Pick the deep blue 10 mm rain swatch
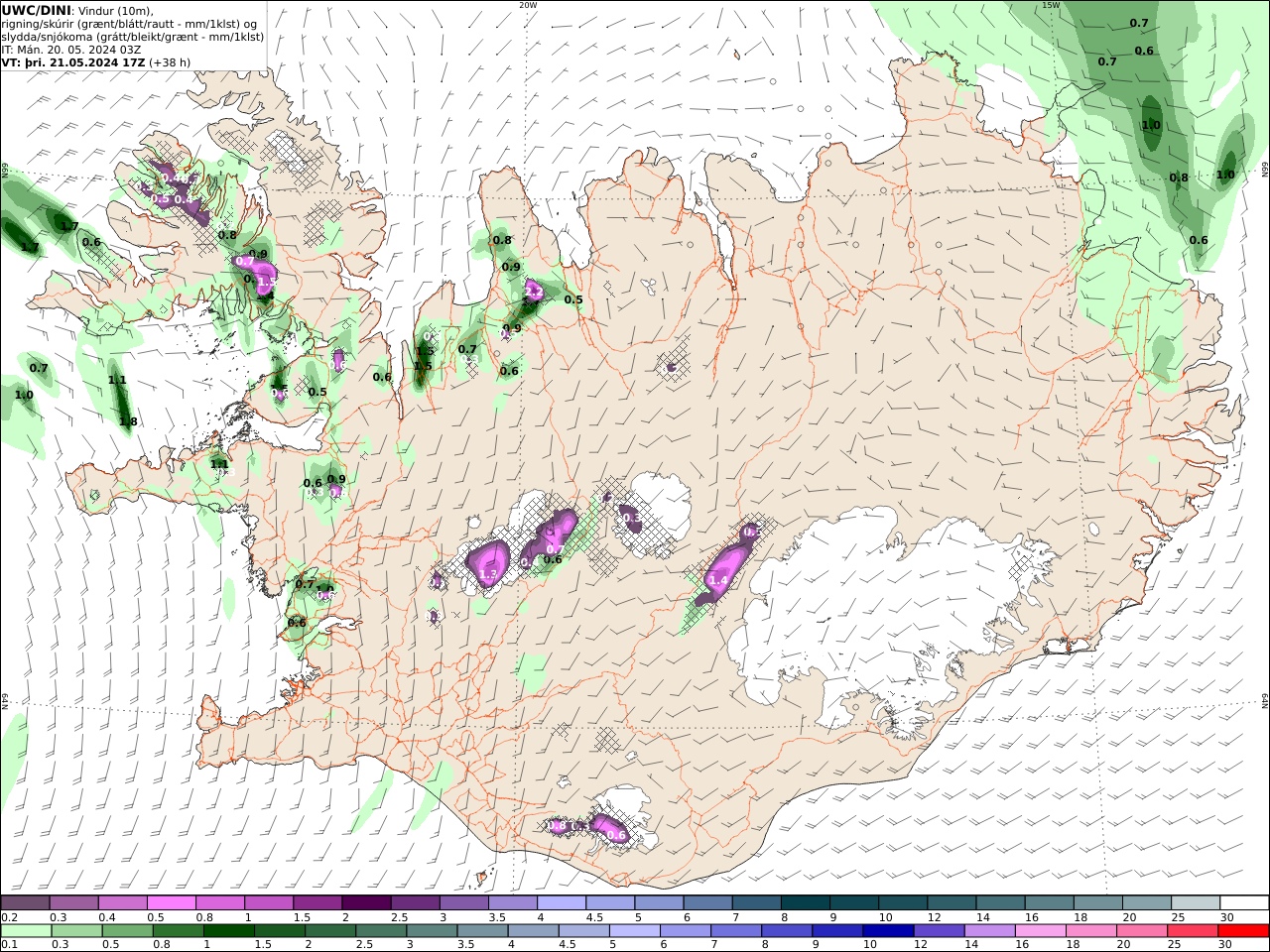The width and height of the screenshot is (1270, 952). point(888,930)
